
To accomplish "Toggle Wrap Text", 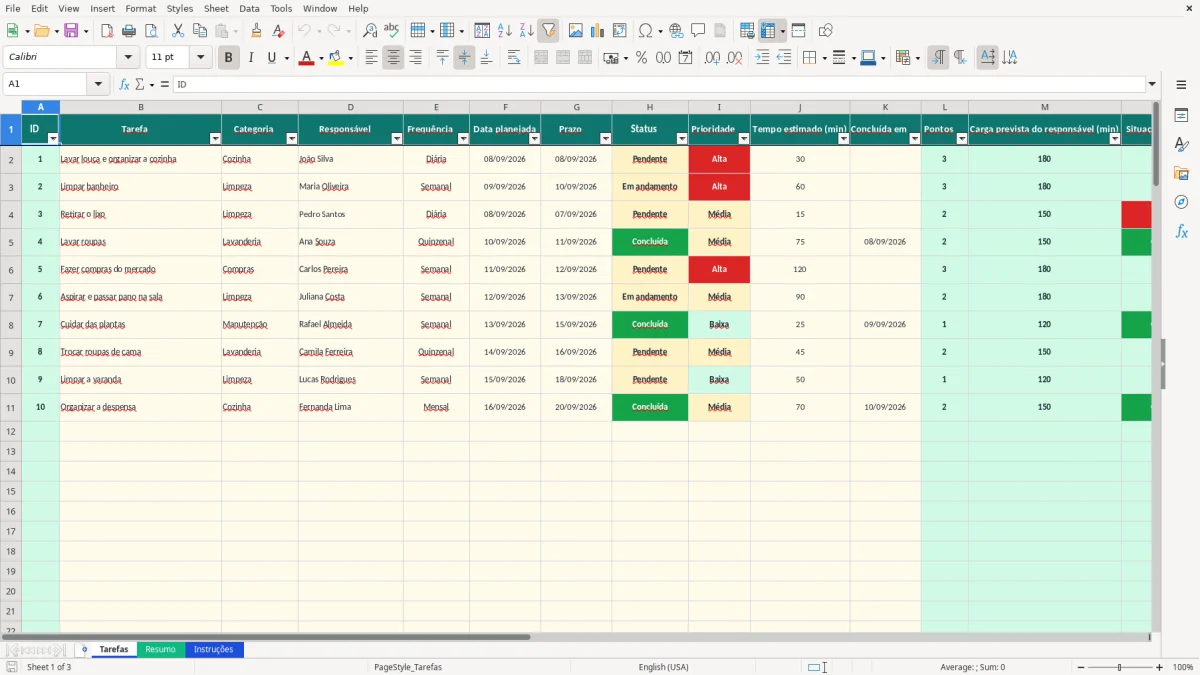I will pos(514,58).
